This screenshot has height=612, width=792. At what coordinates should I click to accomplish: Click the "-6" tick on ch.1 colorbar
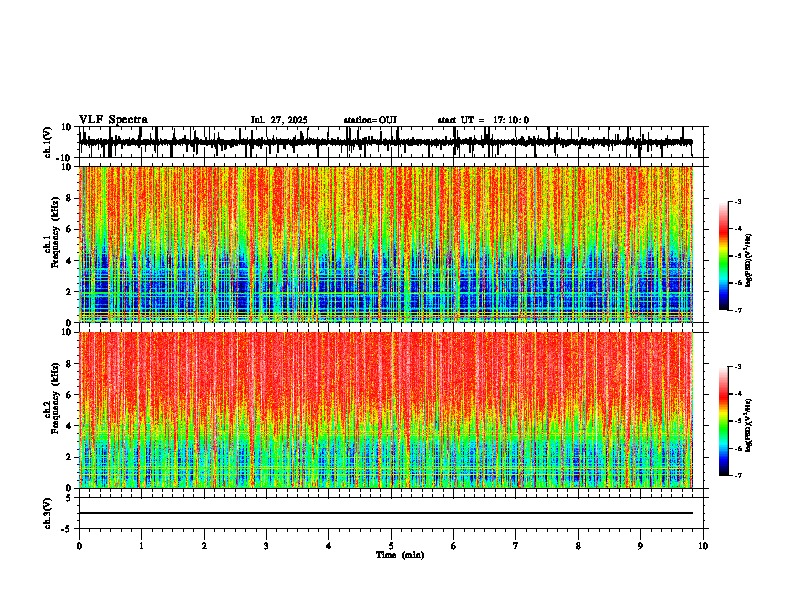(x=738, y=283)
